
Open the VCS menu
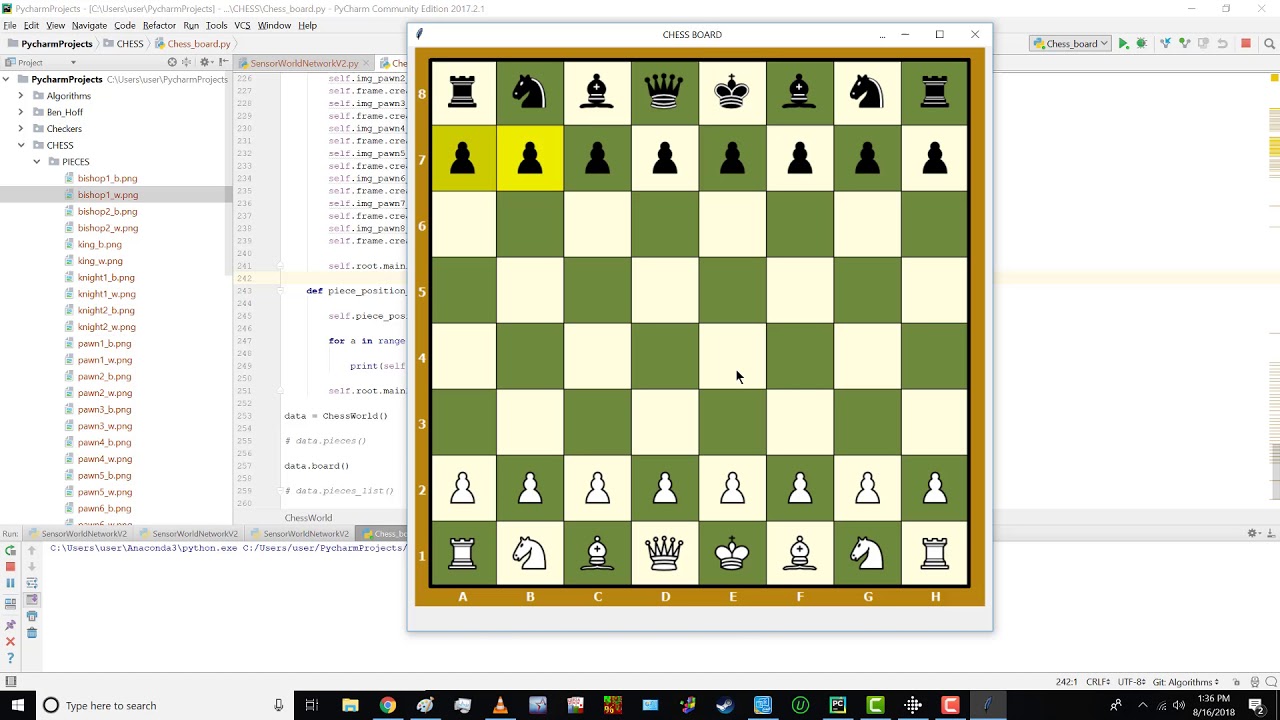(242, 25)
